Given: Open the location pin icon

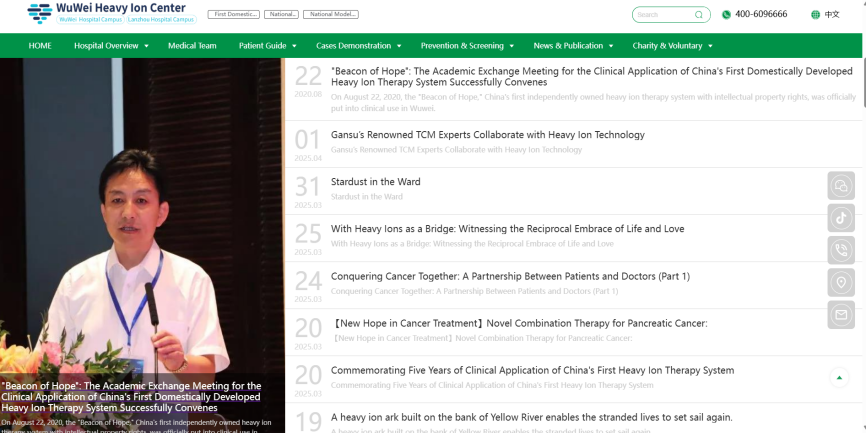Looking at the screenshot, I should [841, 282].
